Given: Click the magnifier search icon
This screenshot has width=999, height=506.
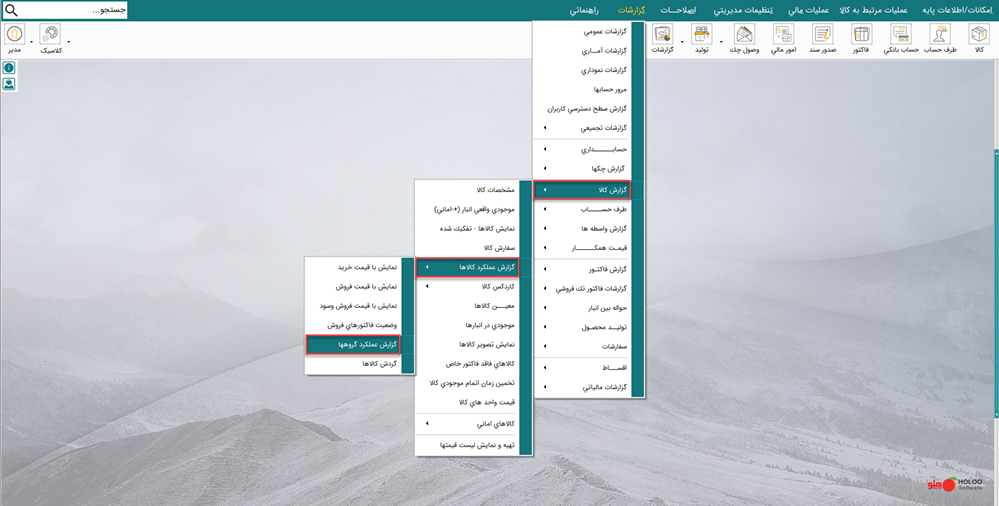Looking at the screenshot, I should (x=11, y=10).
